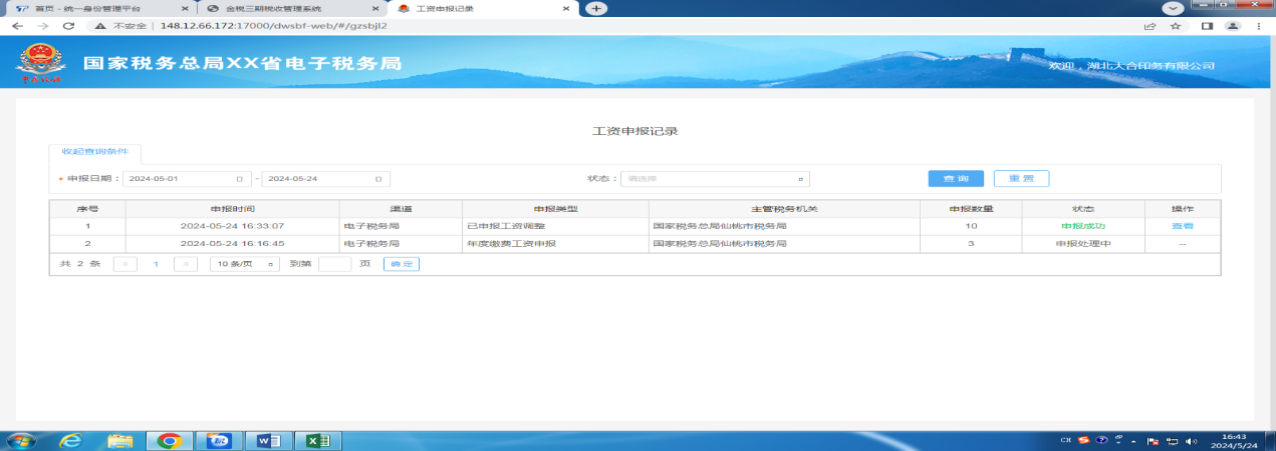The image size is (1276, 451).
Task: Click the 查询 search button
Action: (956, 179)
